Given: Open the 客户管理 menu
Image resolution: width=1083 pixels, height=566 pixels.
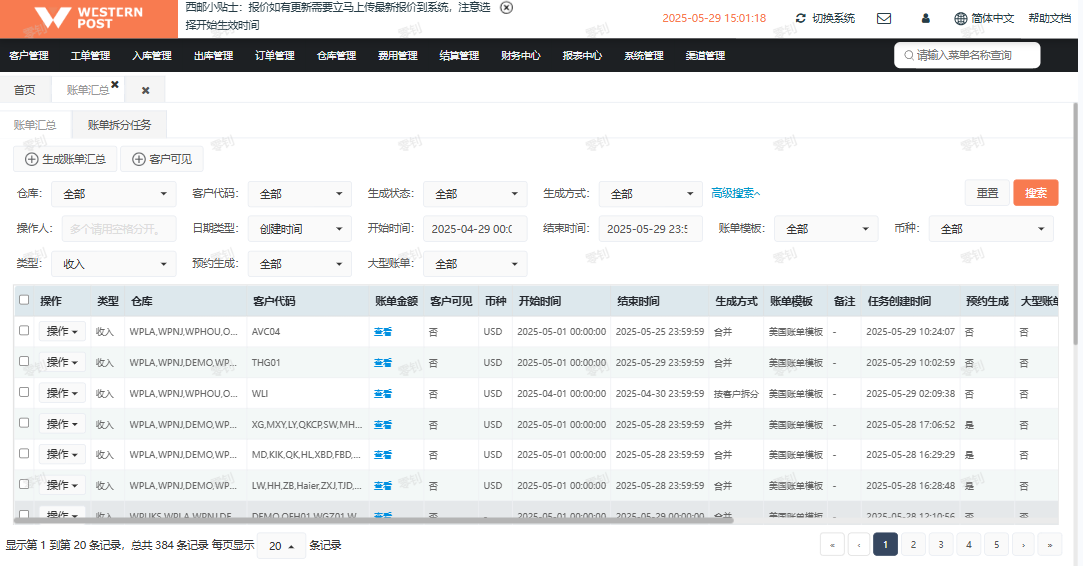Looking at the screenshot, I should (x=29, y=55).
